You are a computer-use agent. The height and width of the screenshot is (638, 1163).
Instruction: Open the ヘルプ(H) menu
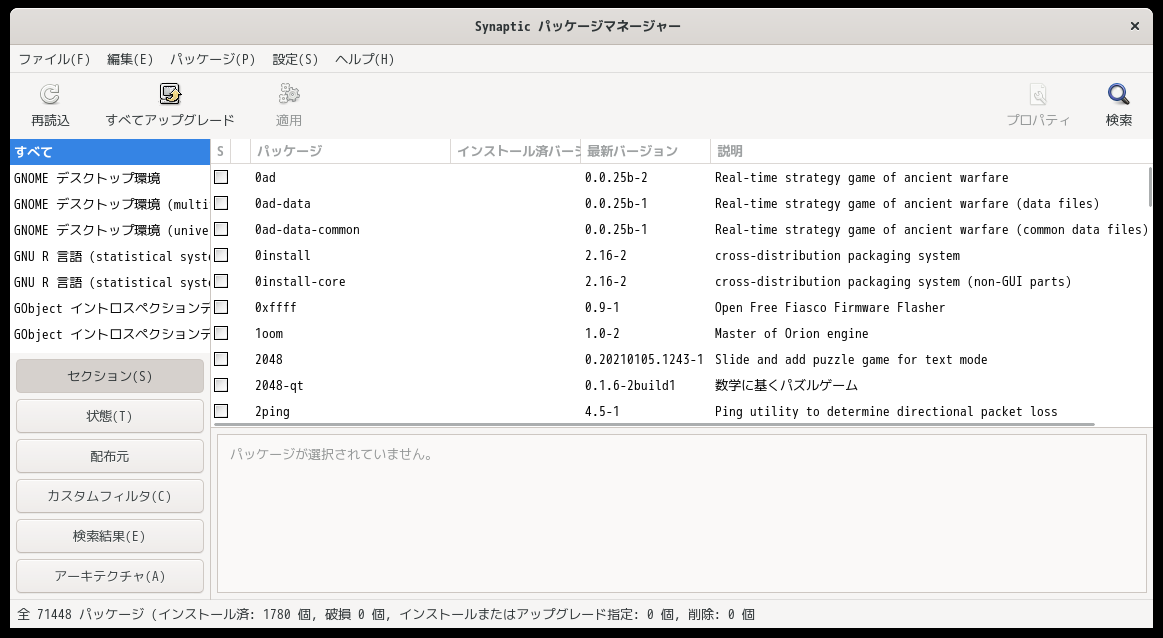364,59
